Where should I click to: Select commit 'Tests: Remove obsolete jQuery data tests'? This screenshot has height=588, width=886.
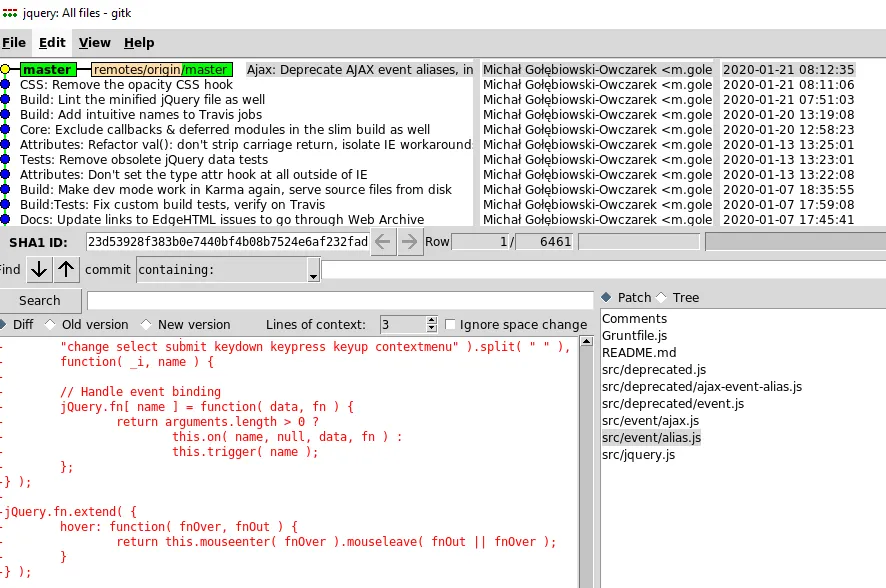(x=144, y=160)
